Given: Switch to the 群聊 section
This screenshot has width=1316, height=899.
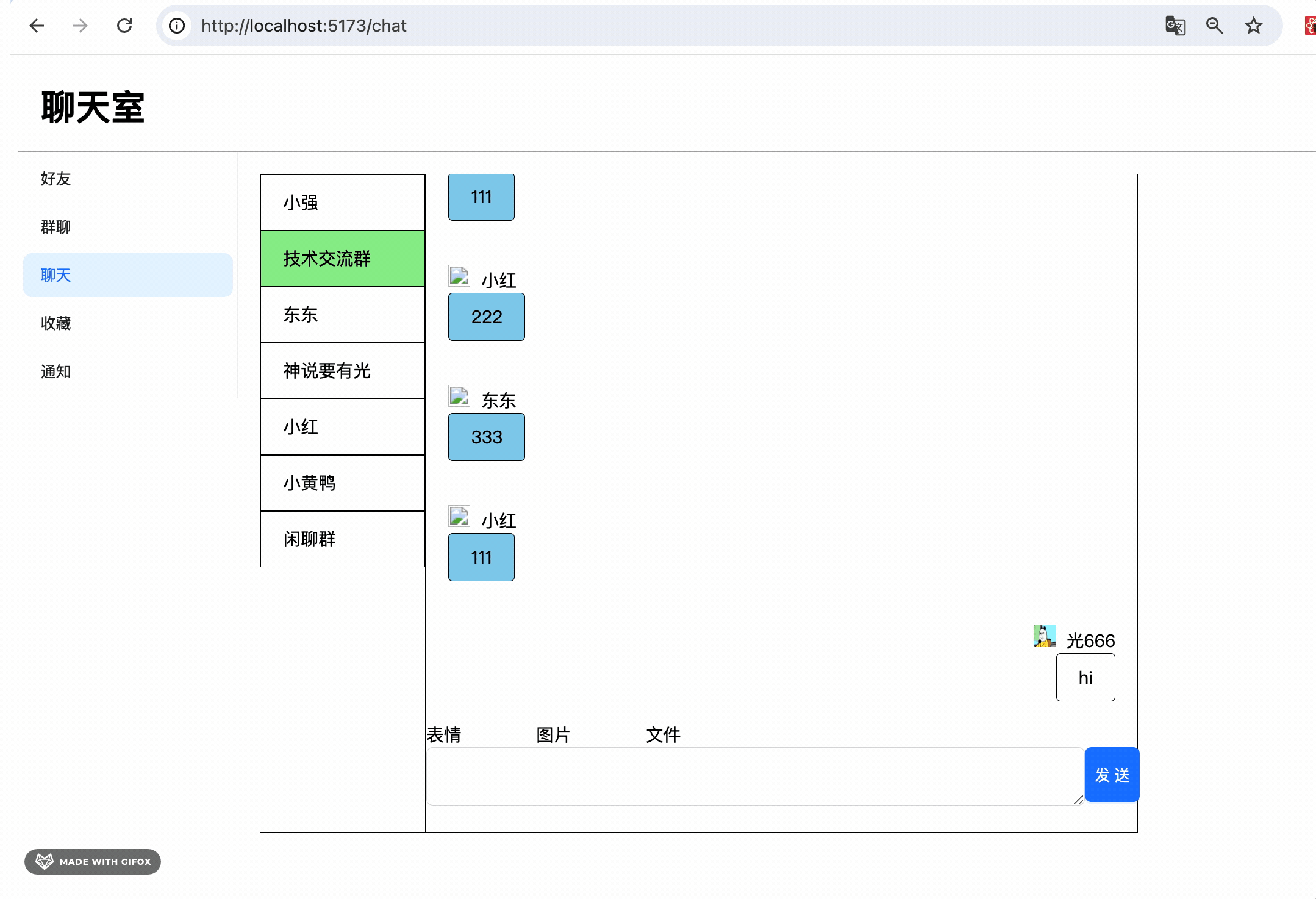Looking at the screenshot, I should click(x=56, y=227).
